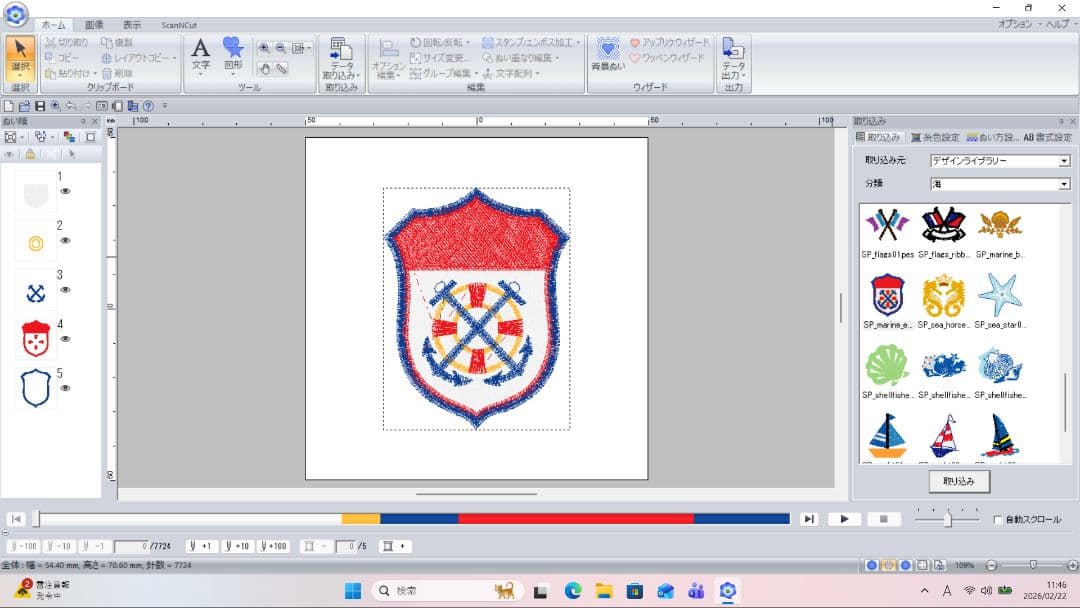
Task: Jump to start of stitch simulation
Action: [17, 519]
